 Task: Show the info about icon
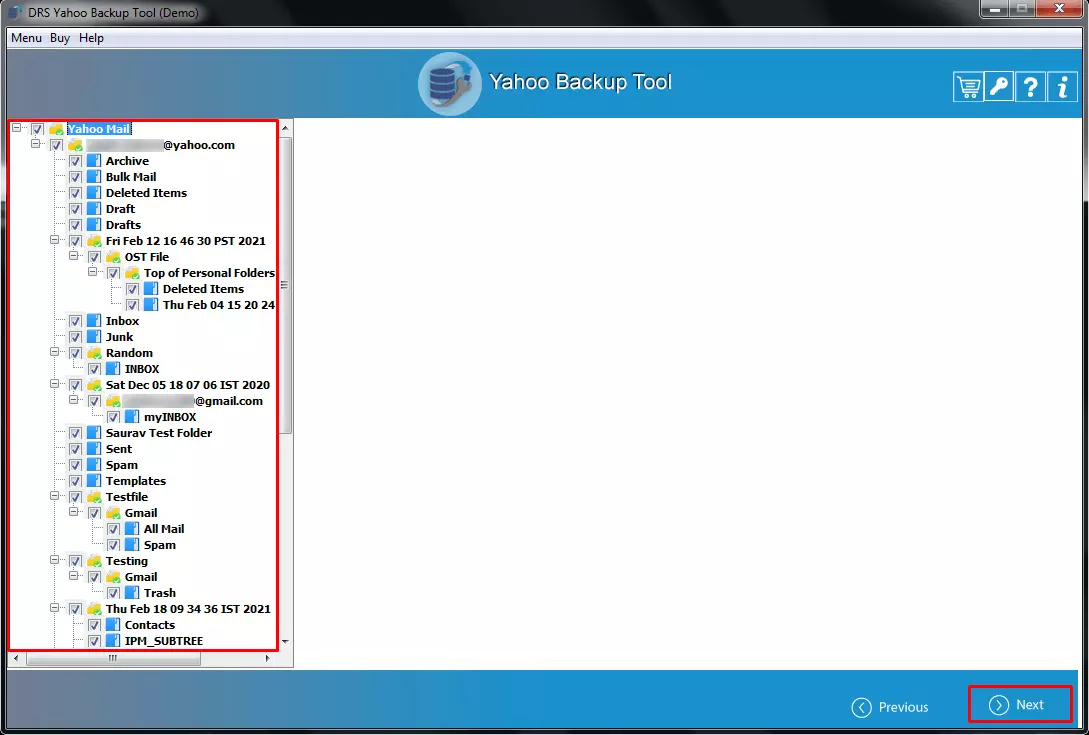(1062, 87)
